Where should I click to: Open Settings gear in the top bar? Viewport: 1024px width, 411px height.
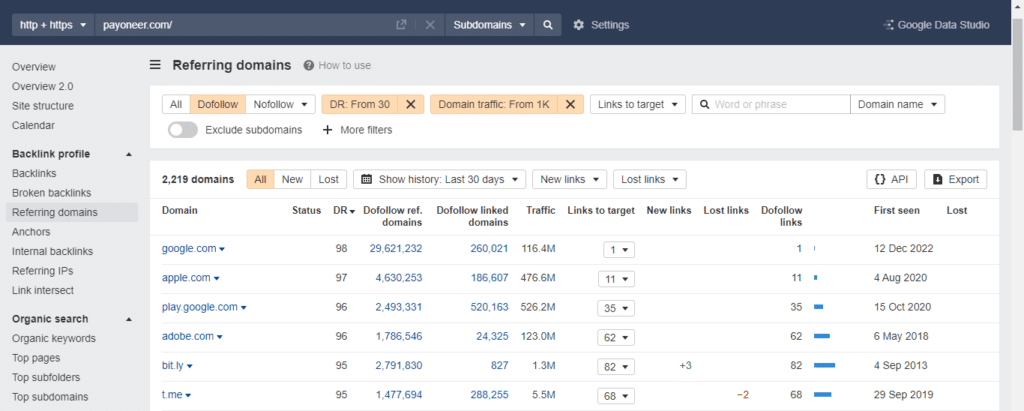coord(579,25)
